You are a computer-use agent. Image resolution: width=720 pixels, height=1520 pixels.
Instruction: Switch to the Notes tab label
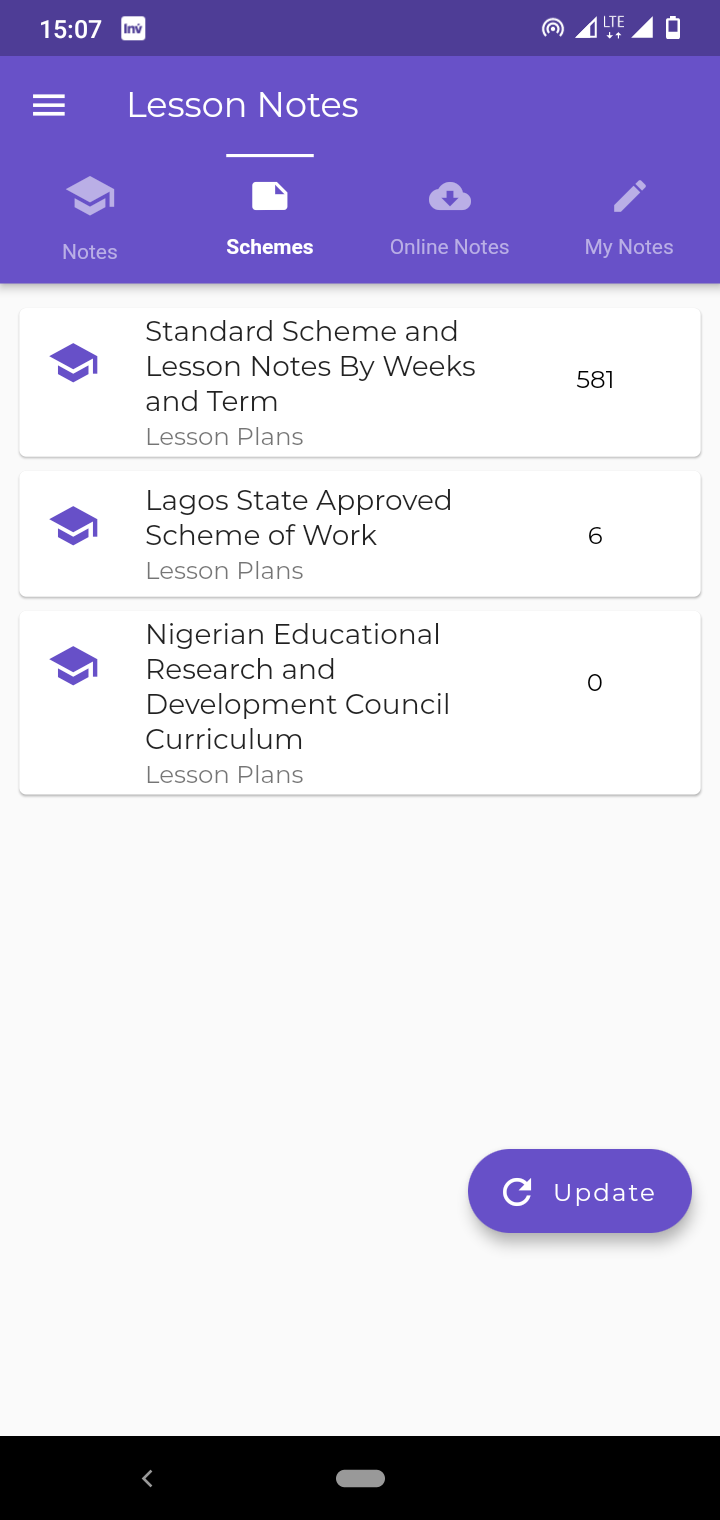click(90, 252)
